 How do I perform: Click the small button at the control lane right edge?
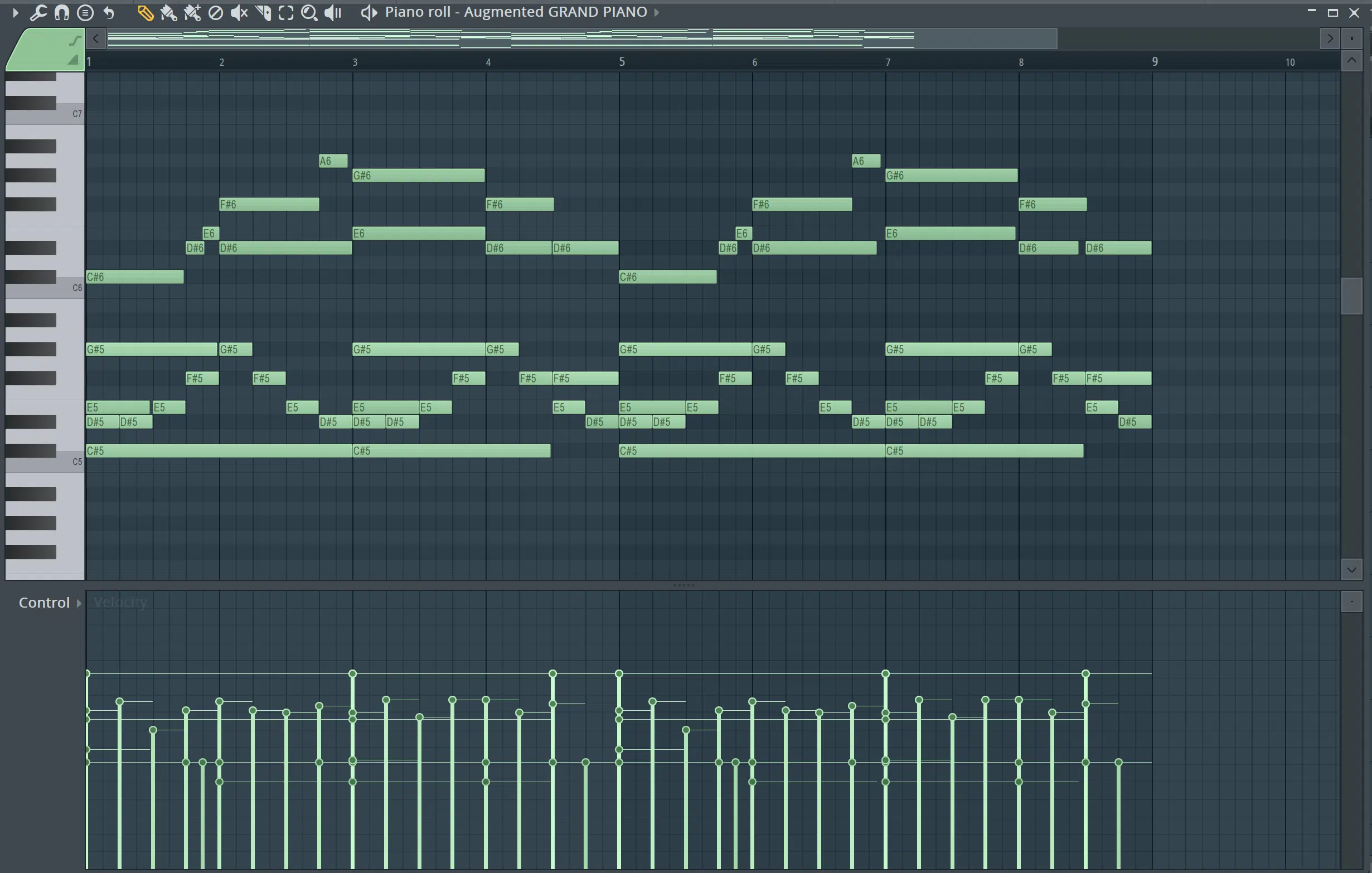1351,602
